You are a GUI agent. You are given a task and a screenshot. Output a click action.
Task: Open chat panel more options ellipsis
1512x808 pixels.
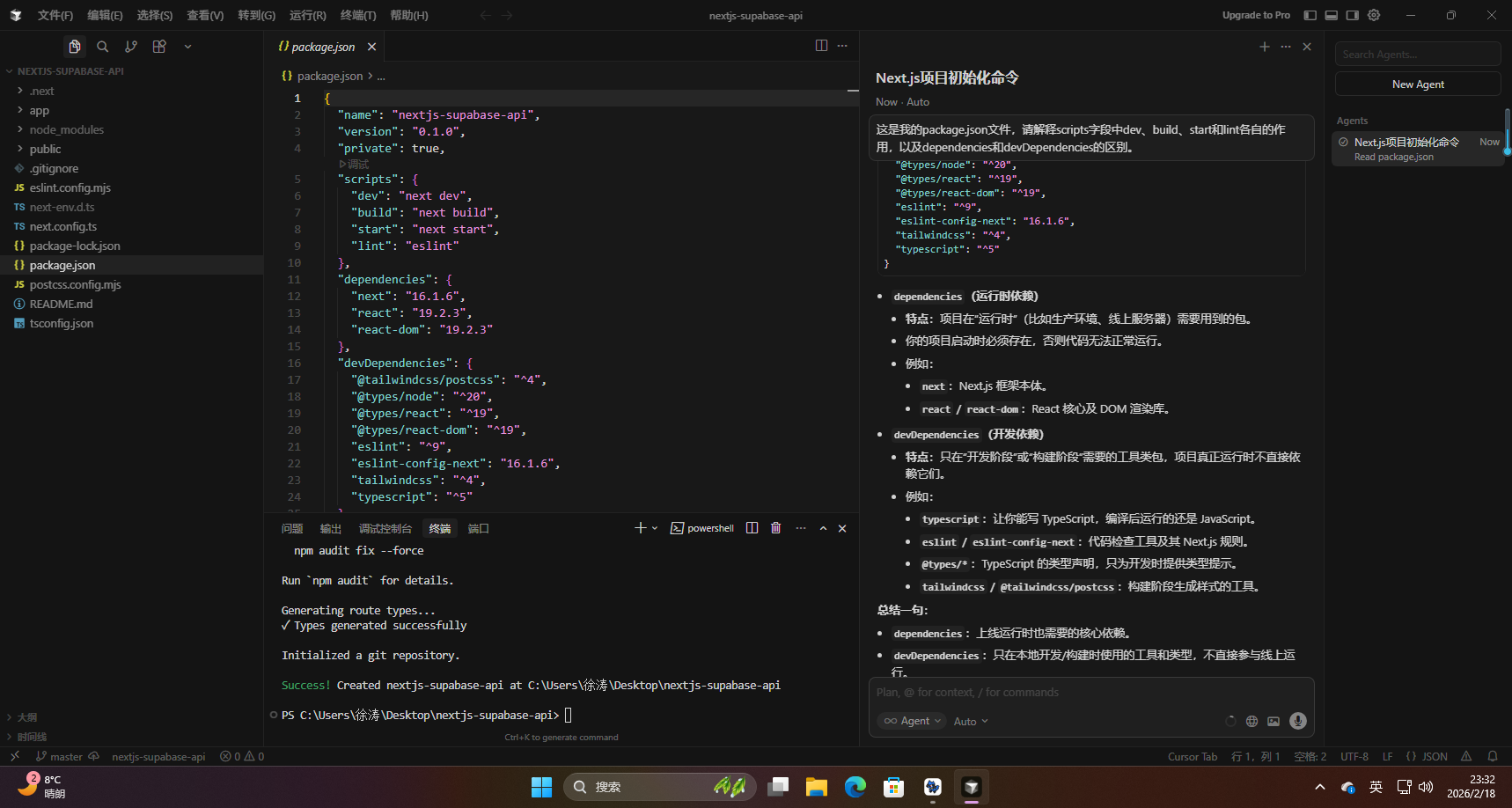1286,47
